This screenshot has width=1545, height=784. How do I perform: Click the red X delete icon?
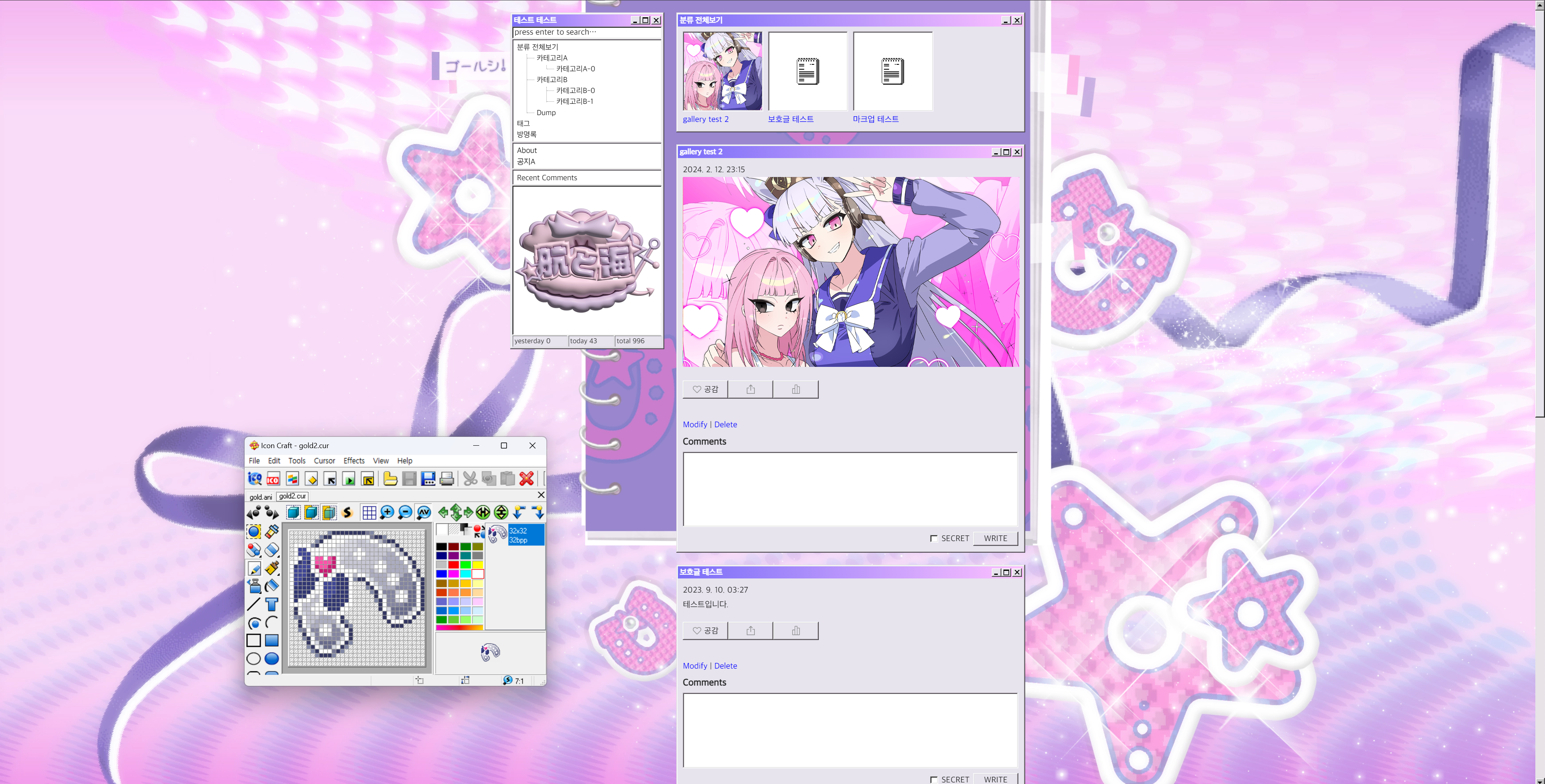[527, 479]
